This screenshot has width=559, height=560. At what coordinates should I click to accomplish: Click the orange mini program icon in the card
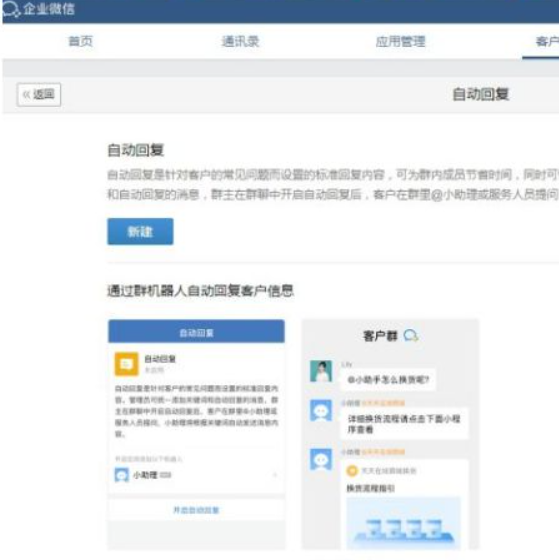352,471
